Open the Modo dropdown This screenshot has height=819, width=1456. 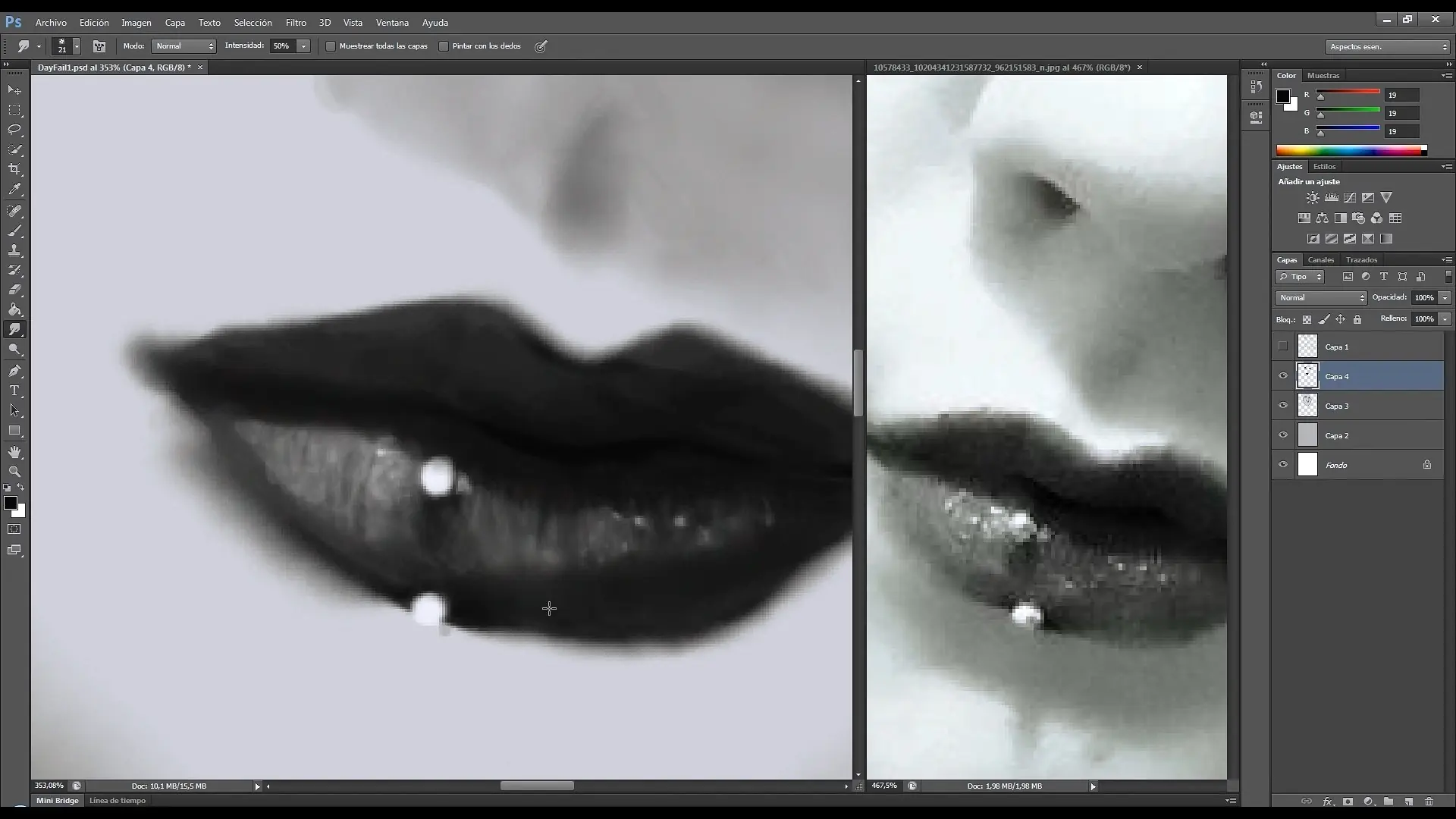[x=184, y=46]
